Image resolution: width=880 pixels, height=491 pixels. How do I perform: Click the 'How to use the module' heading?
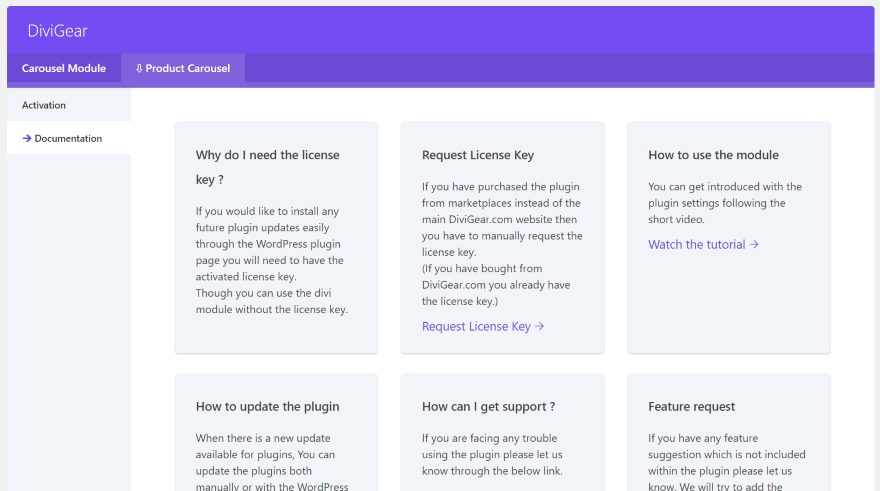pos(713,155)
